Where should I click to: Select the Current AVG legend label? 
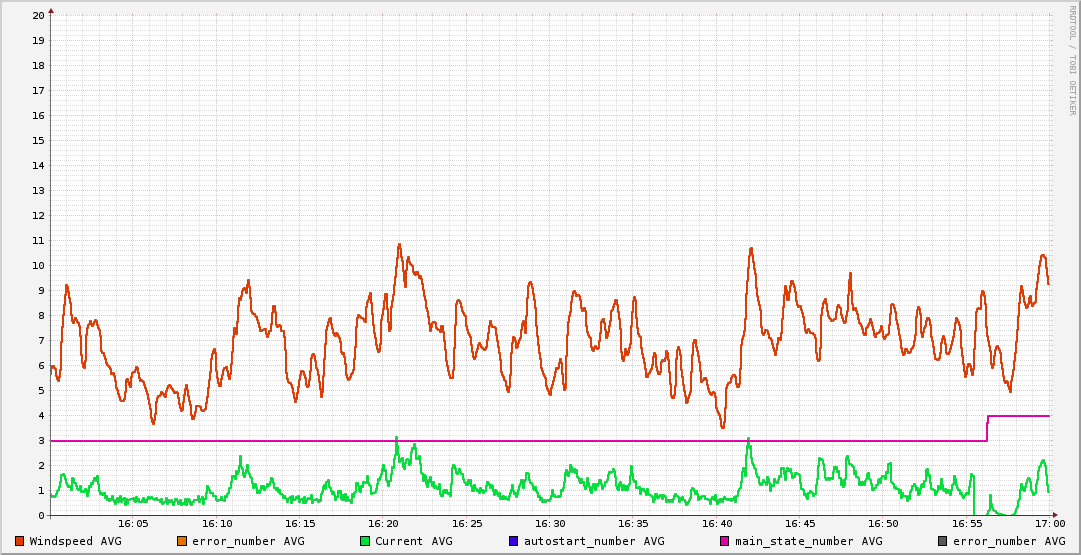pyautogui.click(x=413, y=541)
